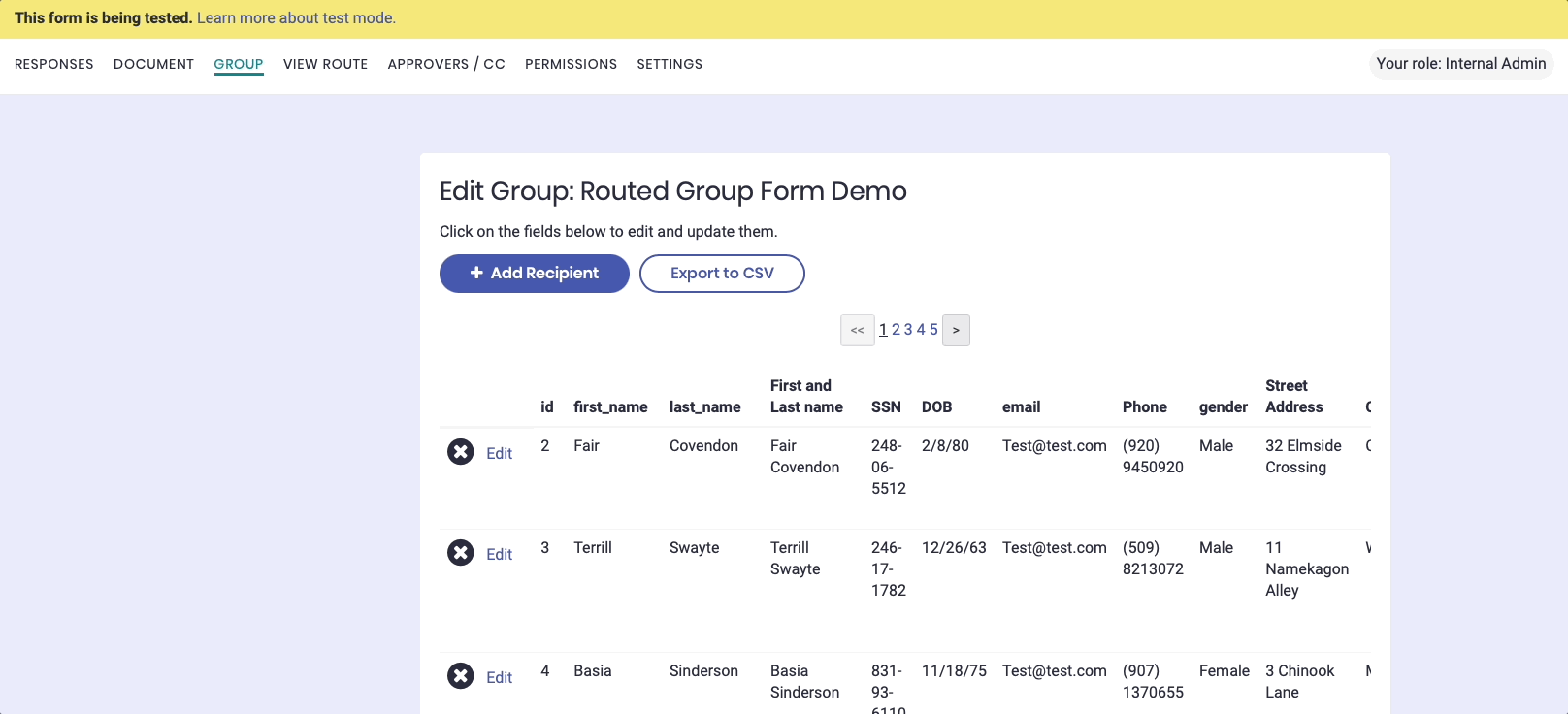
Task: Click Fair Covendon's email cell to edit
Action: pos(1054,445)
